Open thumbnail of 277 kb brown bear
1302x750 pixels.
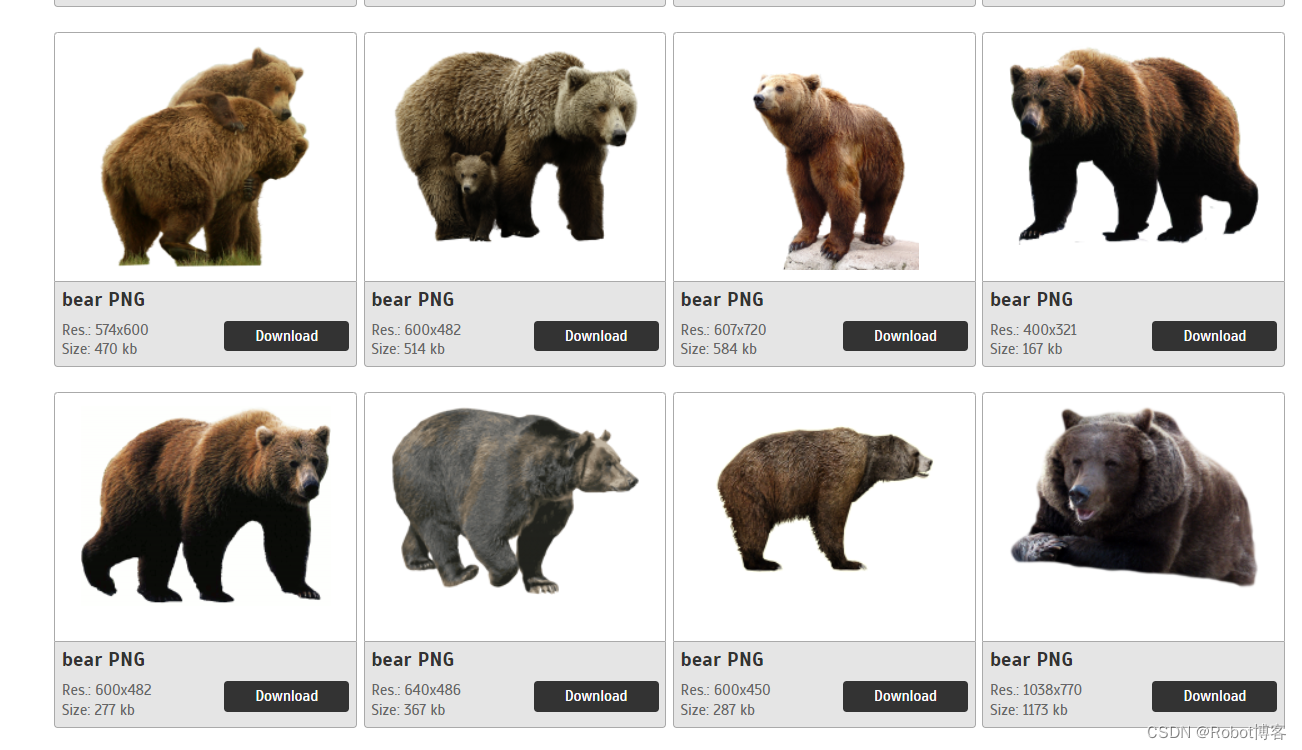click(205, 517)
